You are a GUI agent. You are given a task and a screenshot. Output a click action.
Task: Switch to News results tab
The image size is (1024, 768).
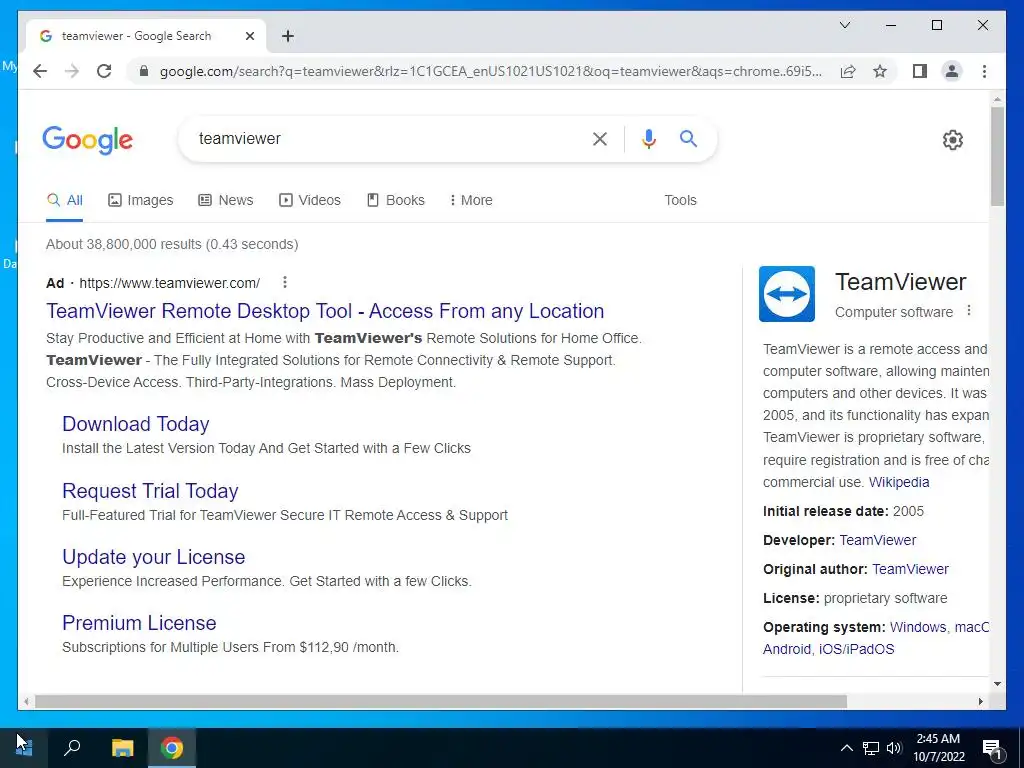pyautogui.click(x=225, y=200)
